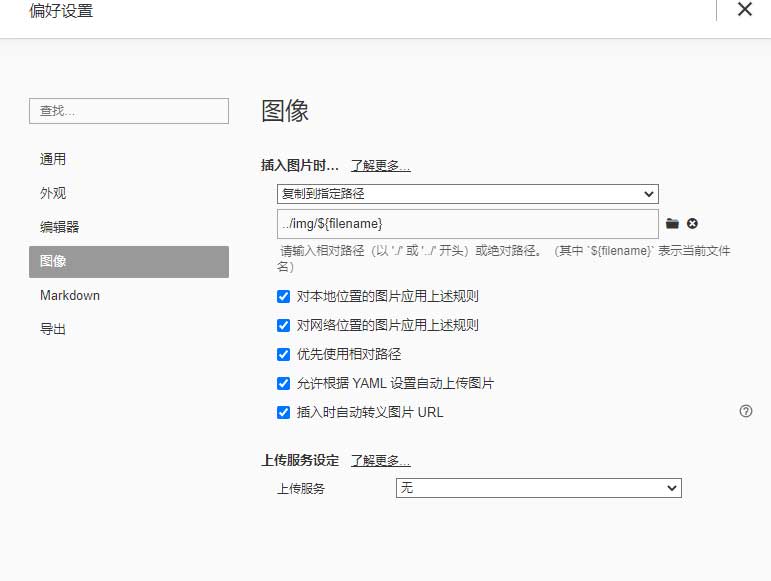This screenshot has width=771, height=581.
Task: Disable '允许根据 YAML 设置自动上传图片'
Action: 284,383
